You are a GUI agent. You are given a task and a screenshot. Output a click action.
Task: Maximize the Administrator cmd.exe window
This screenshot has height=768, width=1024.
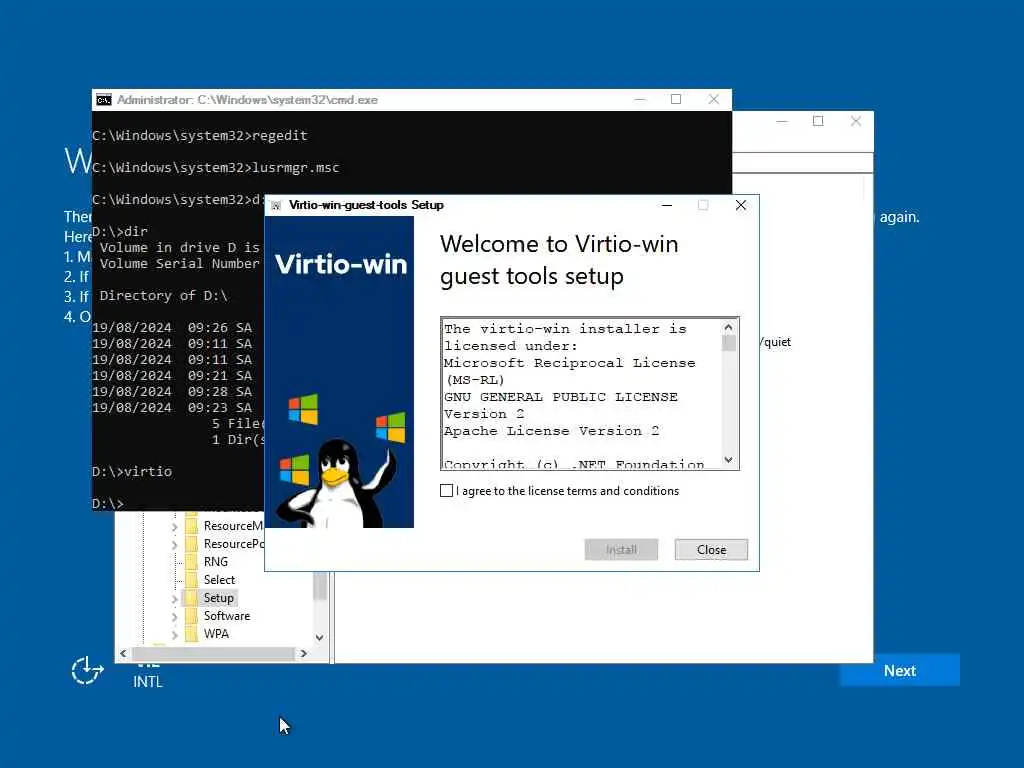pos(676,99)
